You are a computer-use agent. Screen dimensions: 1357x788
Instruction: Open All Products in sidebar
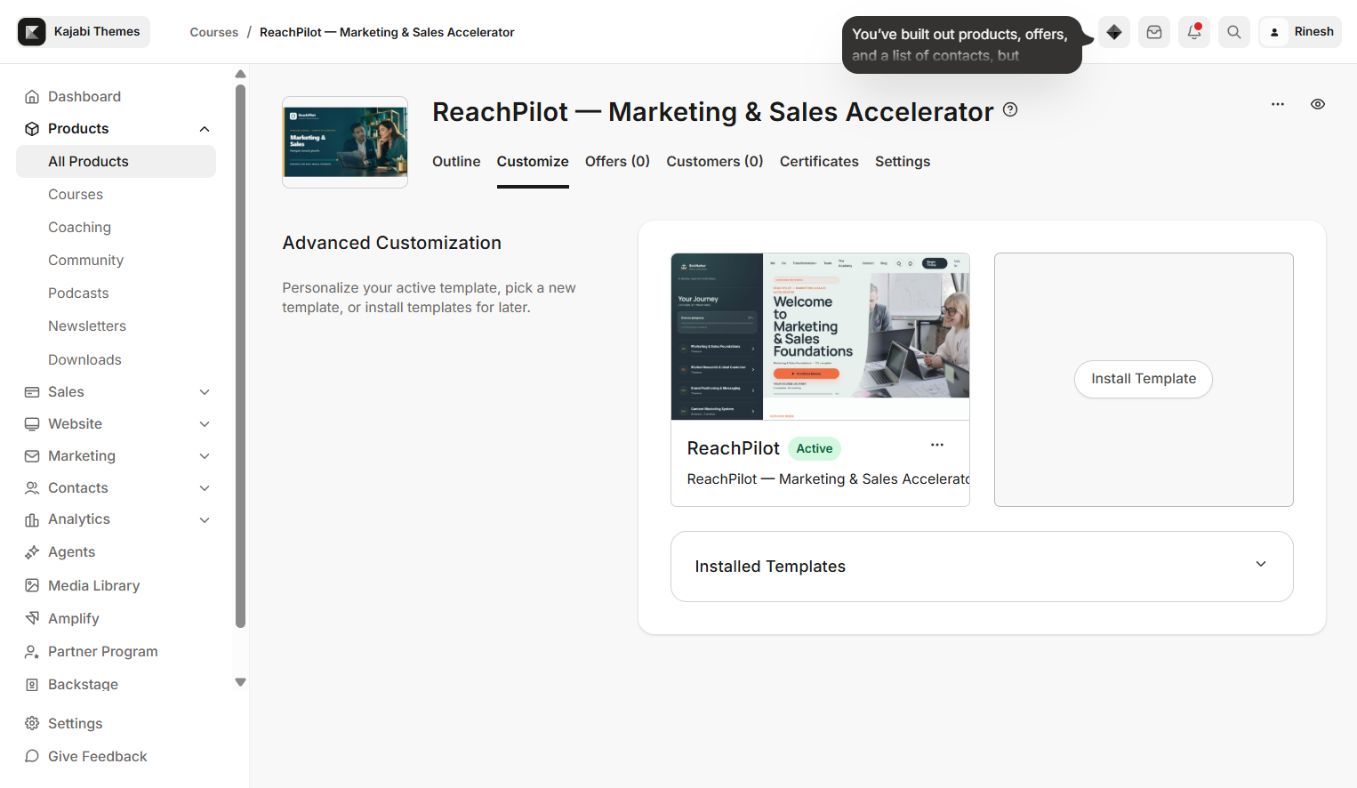coord(116,161)
